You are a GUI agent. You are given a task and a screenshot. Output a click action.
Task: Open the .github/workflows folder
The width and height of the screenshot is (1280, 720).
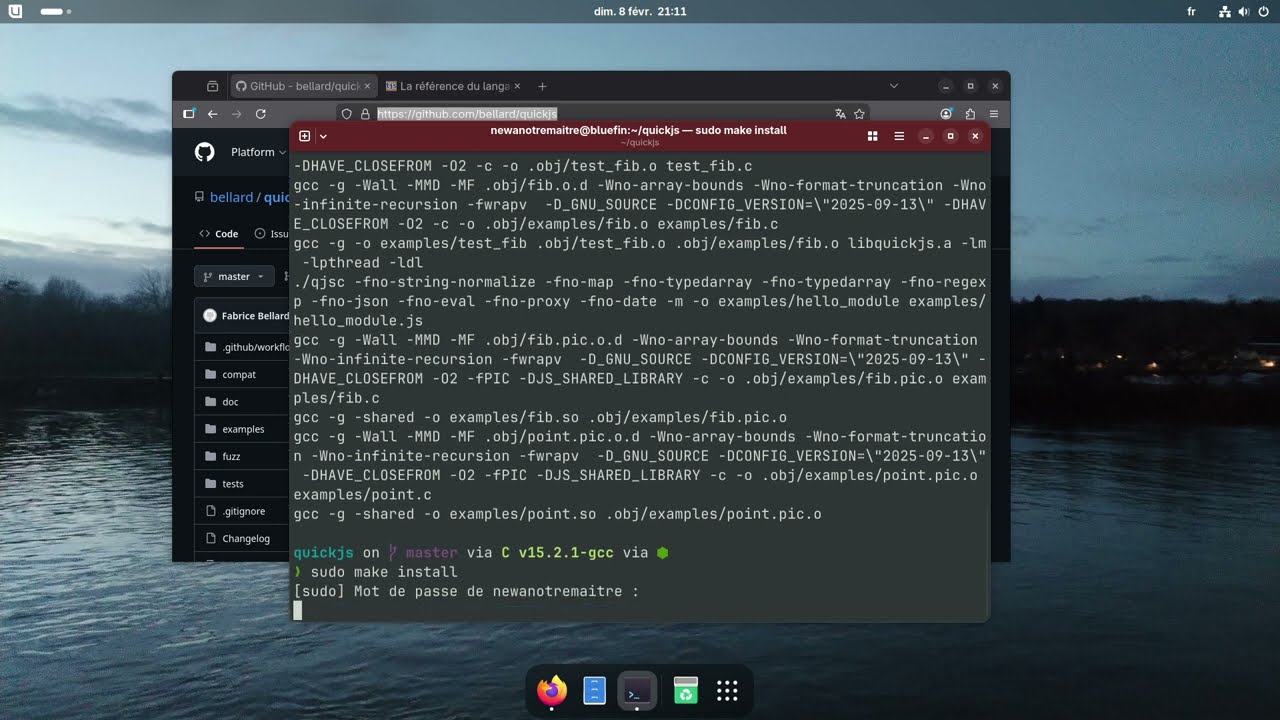(x=256, y=347)
